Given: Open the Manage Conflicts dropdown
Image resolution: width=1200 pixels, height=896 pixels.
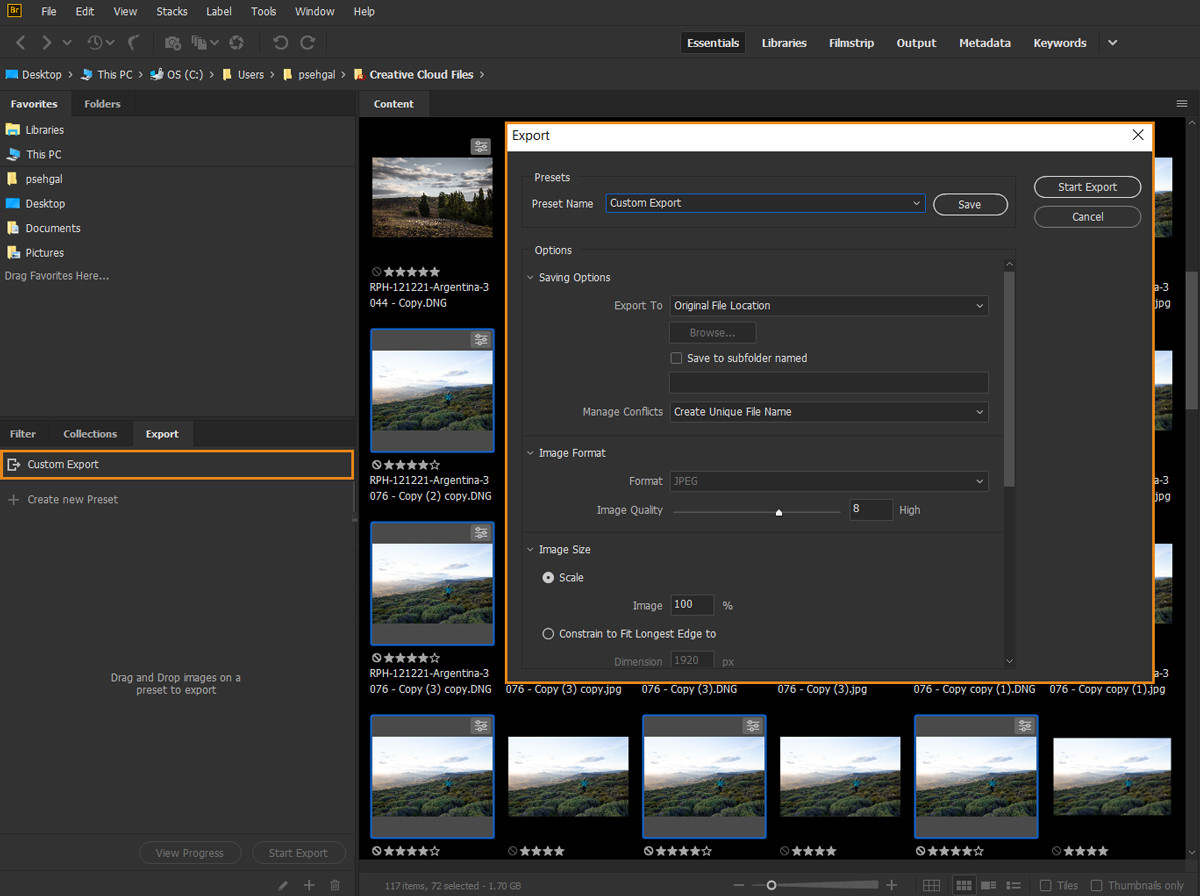Looking at the screenshot, I should coord(828,412).
